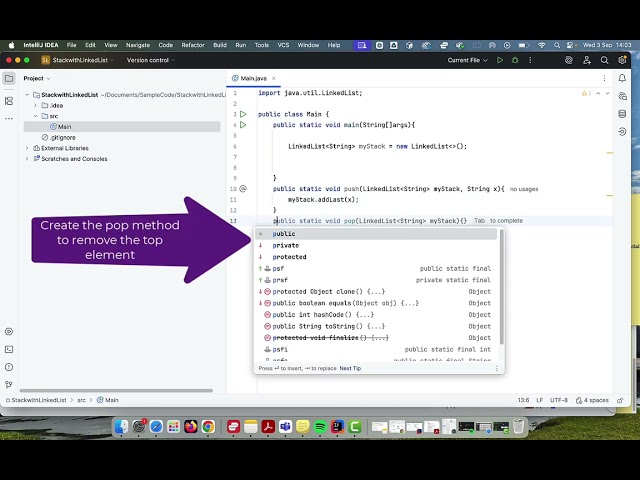Collapse the src folder
Screen dimensions: 640x480
point(36,116)
